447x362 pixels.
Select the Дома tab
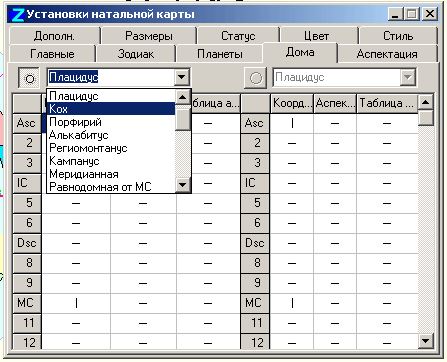click(x=300, y=52)
